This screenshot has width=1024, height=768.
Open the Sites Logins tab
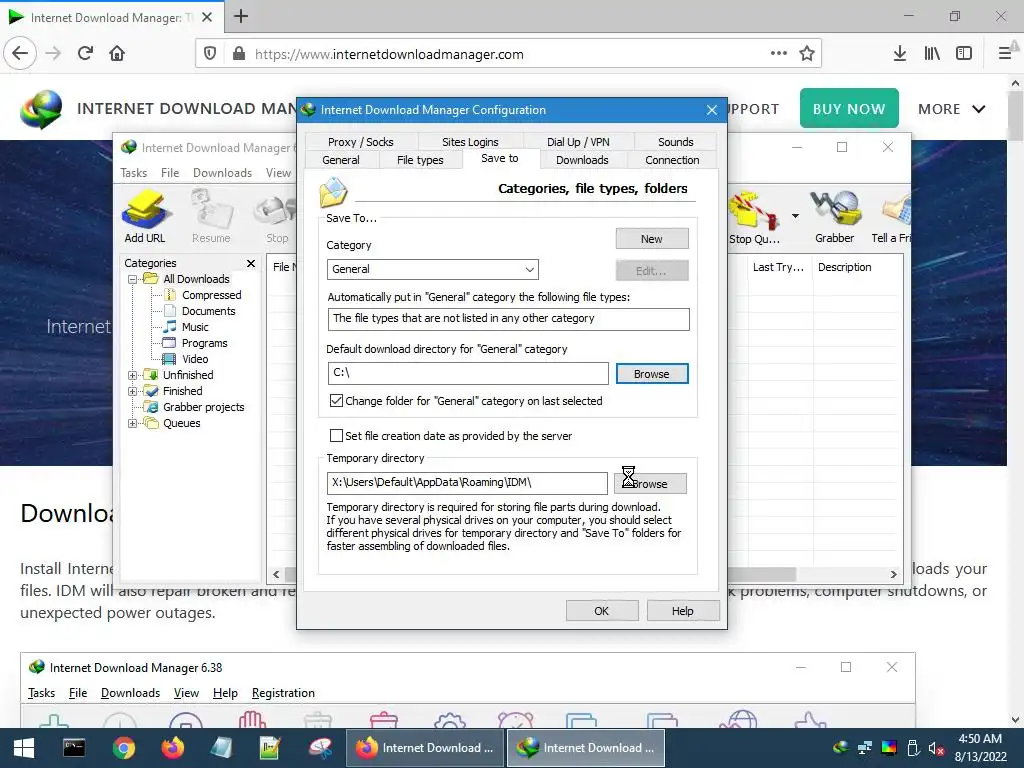pos(470,142)
